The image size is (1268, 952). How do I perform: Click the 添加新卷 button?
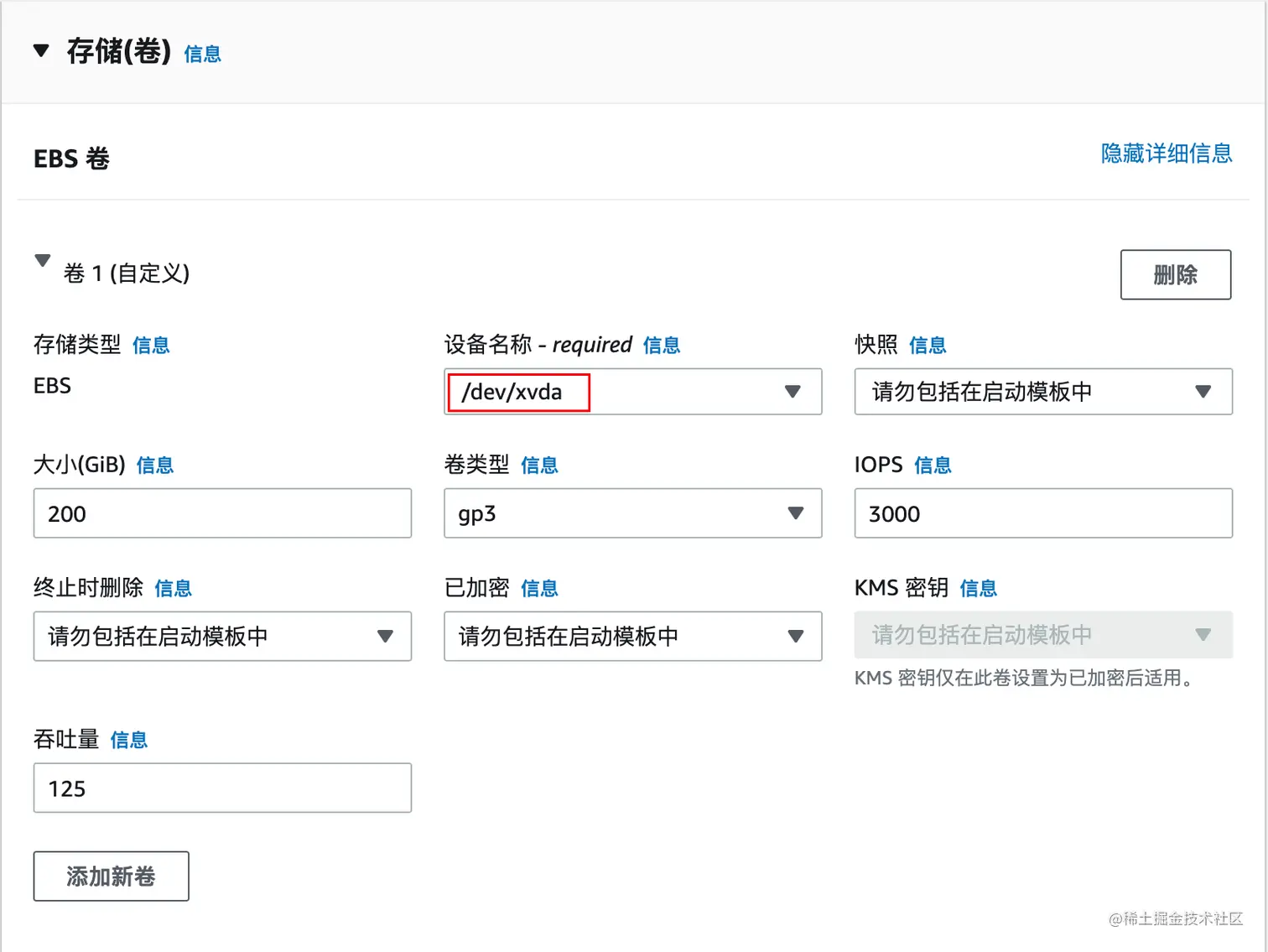111,877
